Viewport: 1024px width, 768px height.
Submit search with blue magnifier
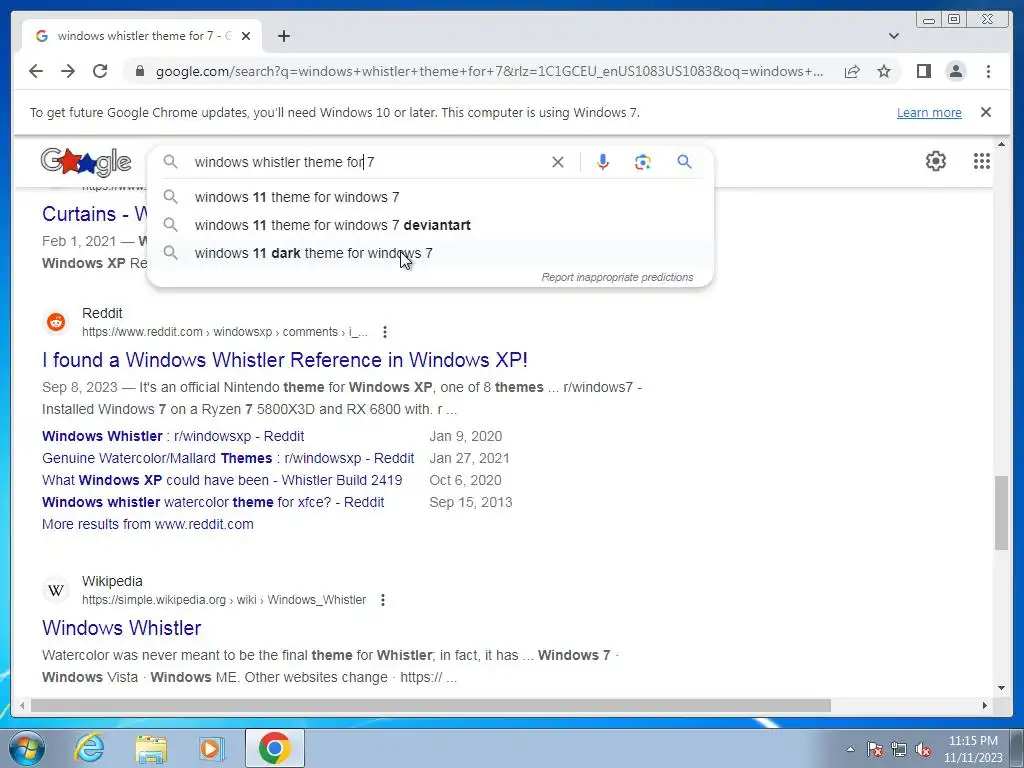pos(684,161)
